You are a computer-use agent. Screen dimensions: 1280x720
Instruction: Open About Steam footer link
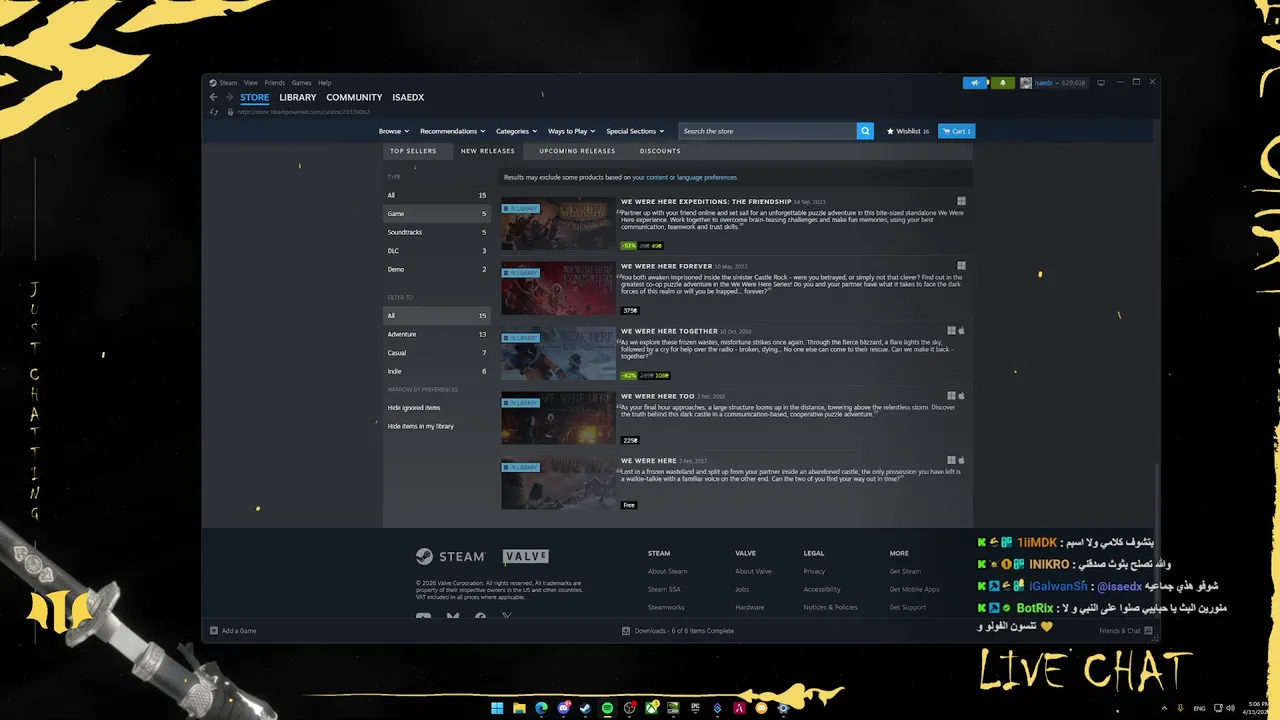click(667, 571)
